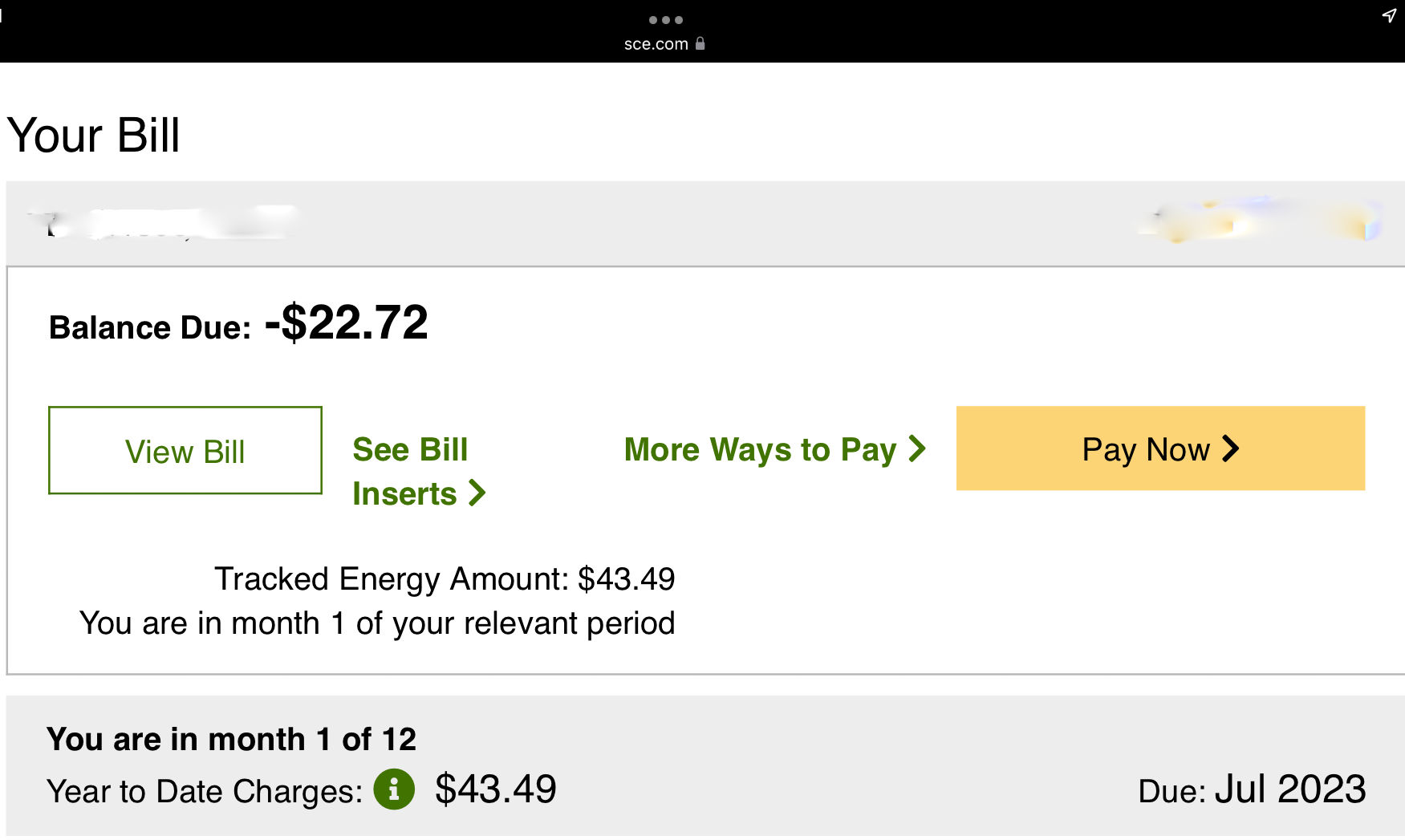Click the Your Bill page heading
Image resolution: width=1405 pixels, height=840 pixels.
tap(93, 135)
